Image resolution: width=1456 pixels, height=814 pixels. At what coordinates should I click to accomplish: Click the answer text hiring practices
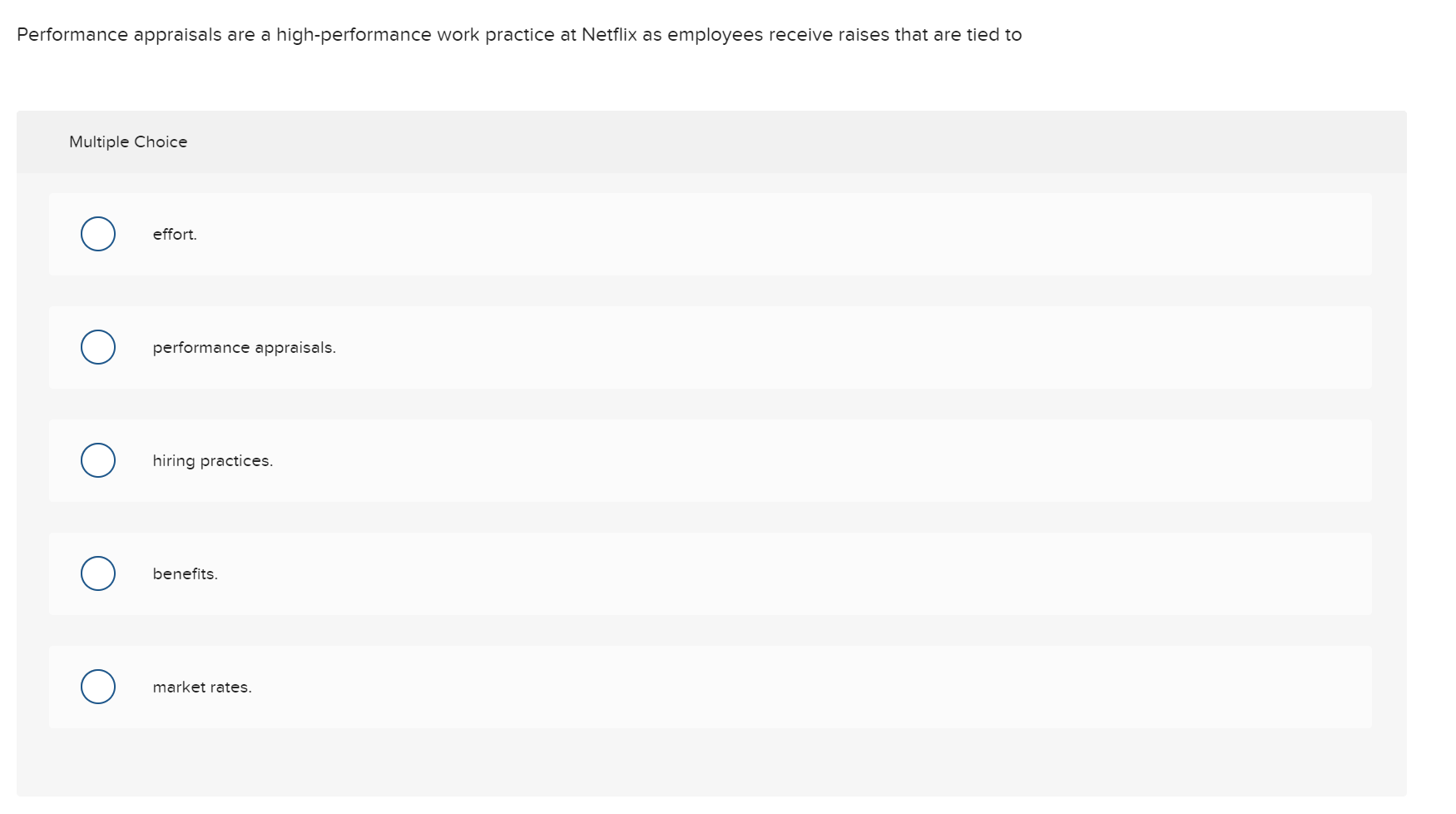coord(212,459)
